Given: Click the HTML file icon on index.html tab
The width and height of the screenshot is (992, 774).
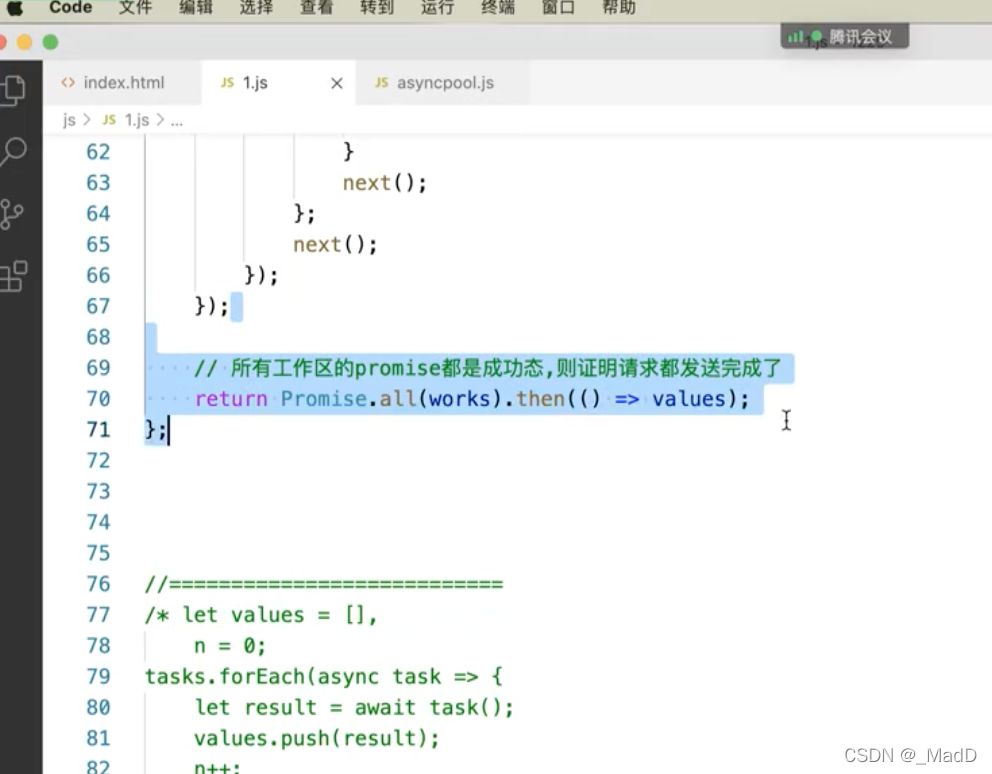Looking at the screenshot, I should (x=68, y=83).
